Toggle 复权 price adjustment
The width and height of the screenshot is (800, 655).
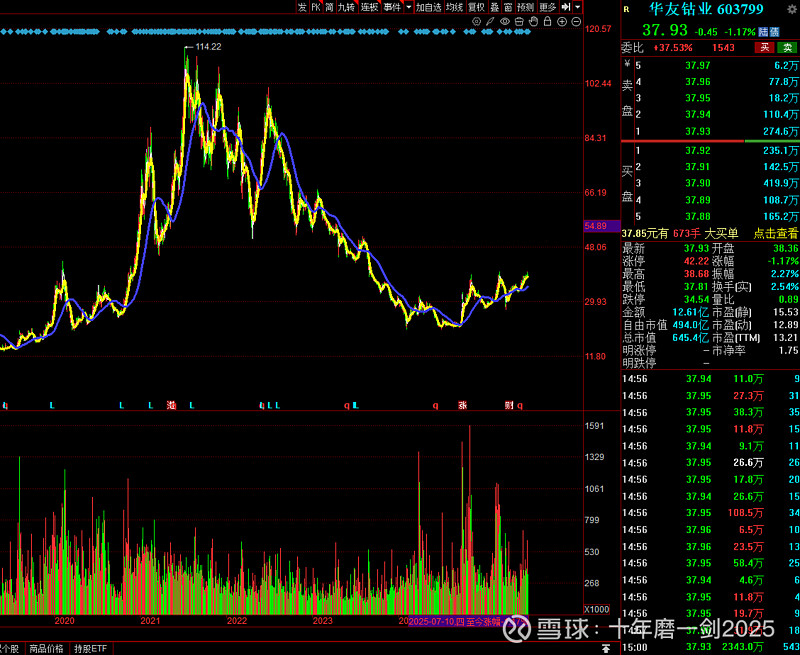476,7
